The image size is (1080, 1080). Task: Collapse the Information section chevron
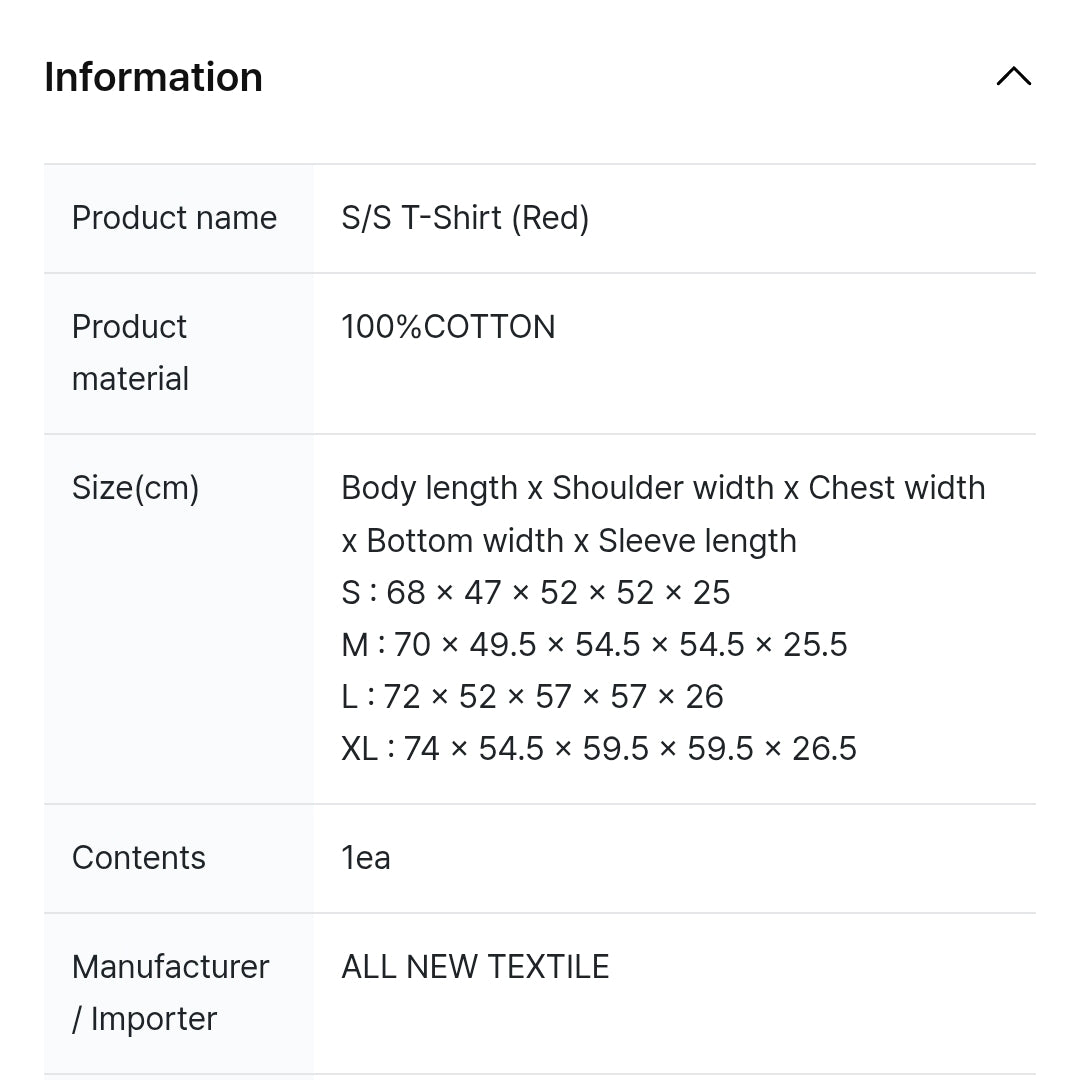click(1013, 76)
